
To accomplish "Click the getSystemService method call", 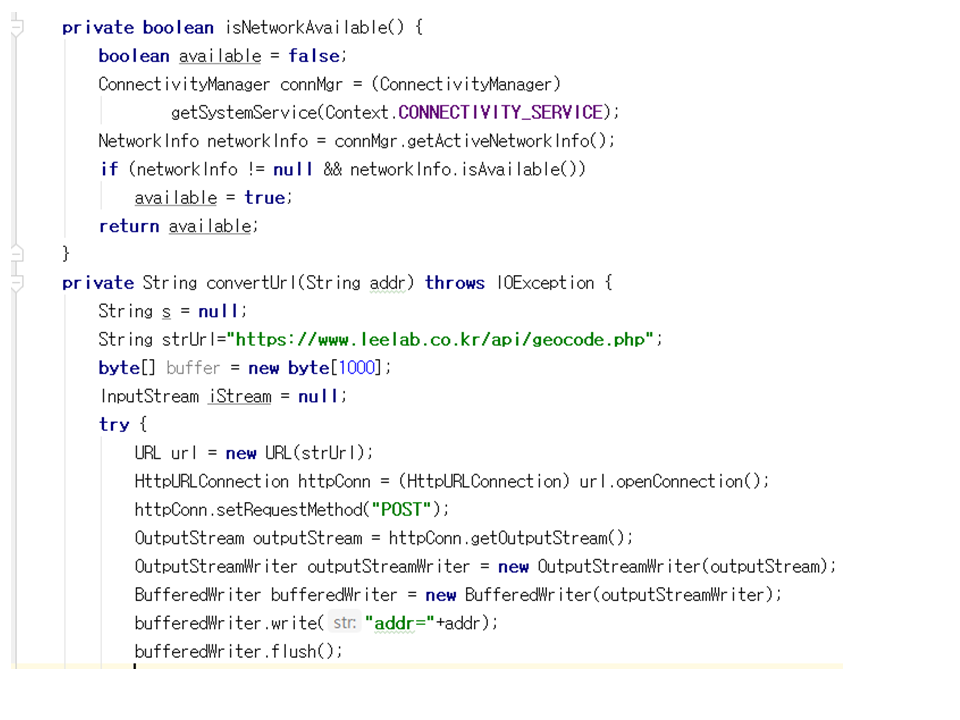I will pos(246,112).
